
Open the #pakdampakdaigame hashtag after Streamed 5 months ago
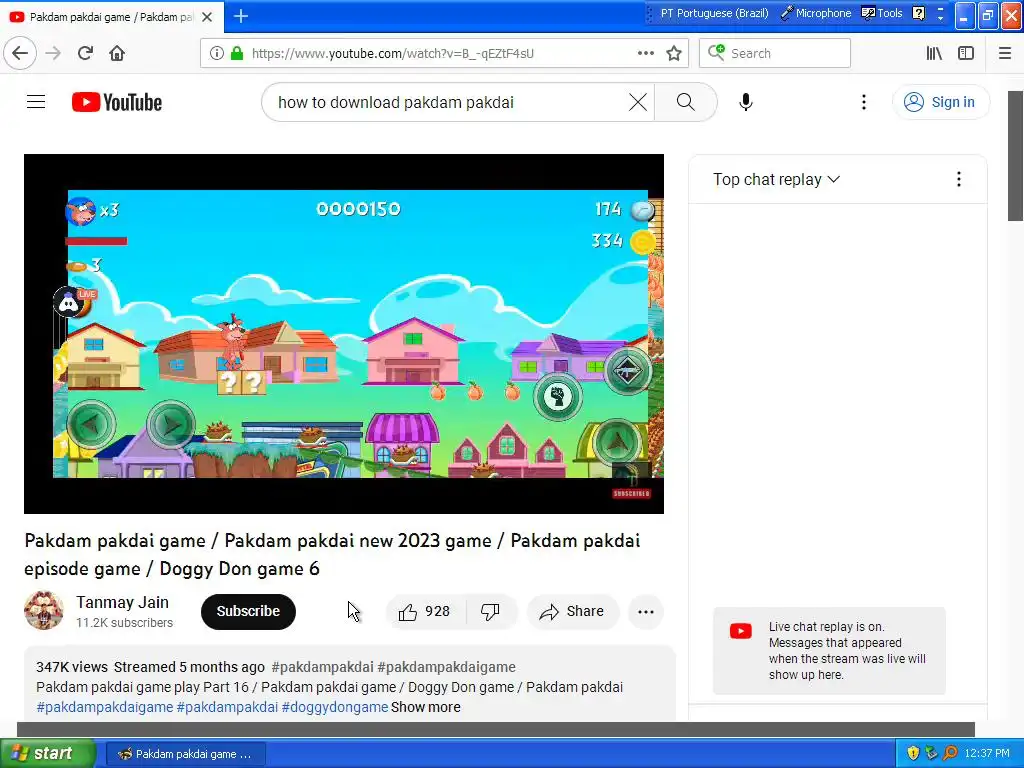447,667
